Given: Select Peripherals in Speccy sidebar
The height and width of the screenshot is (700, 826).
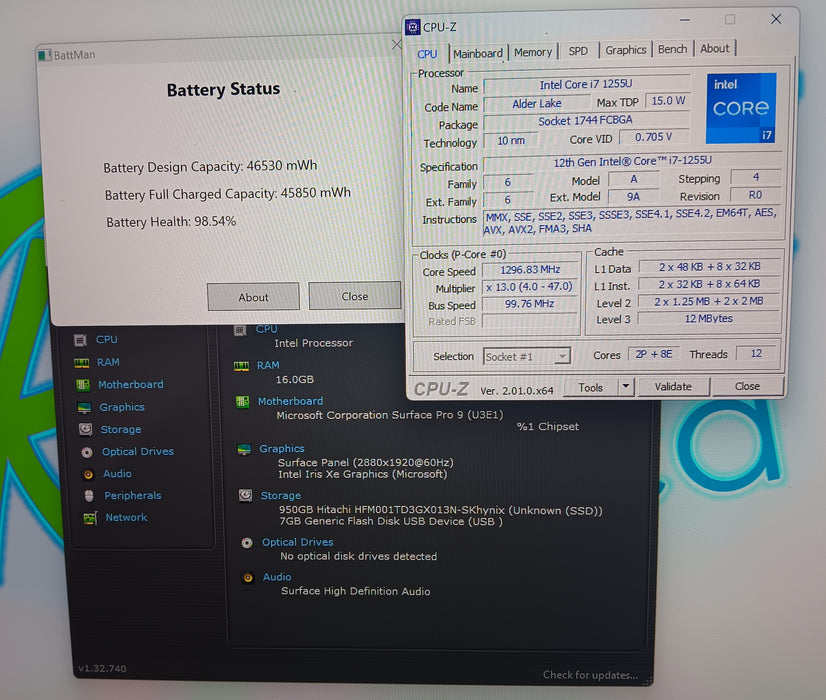Looking at the screenshot, I should (133, 496).
